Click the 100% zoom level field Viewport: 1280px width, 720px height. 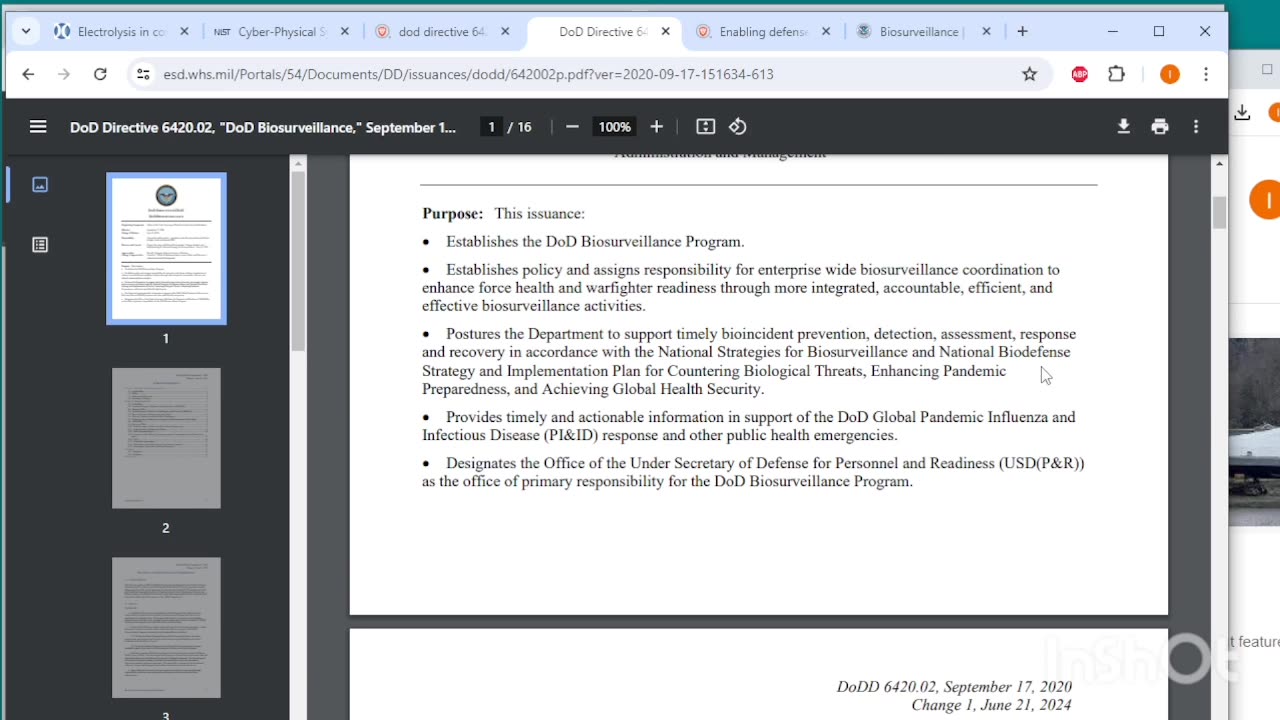[614, 127]
